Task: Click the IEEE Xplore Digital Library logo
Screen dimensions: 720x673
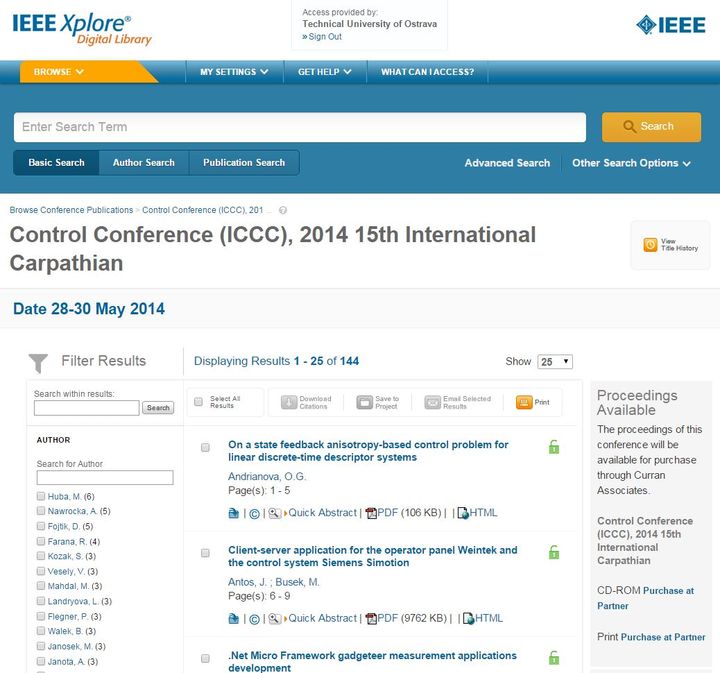Action: pos(82,29)
